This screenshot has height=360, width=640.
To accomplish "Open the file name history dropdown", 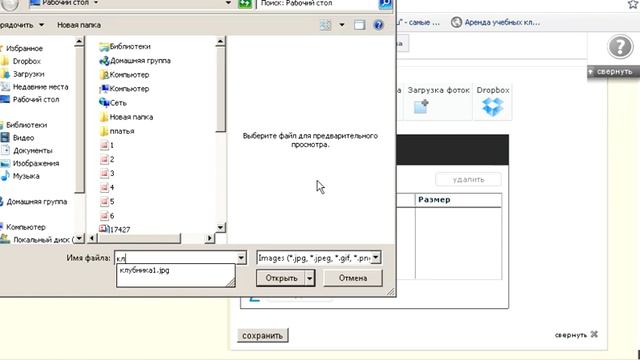I will (x=241, y=258).
